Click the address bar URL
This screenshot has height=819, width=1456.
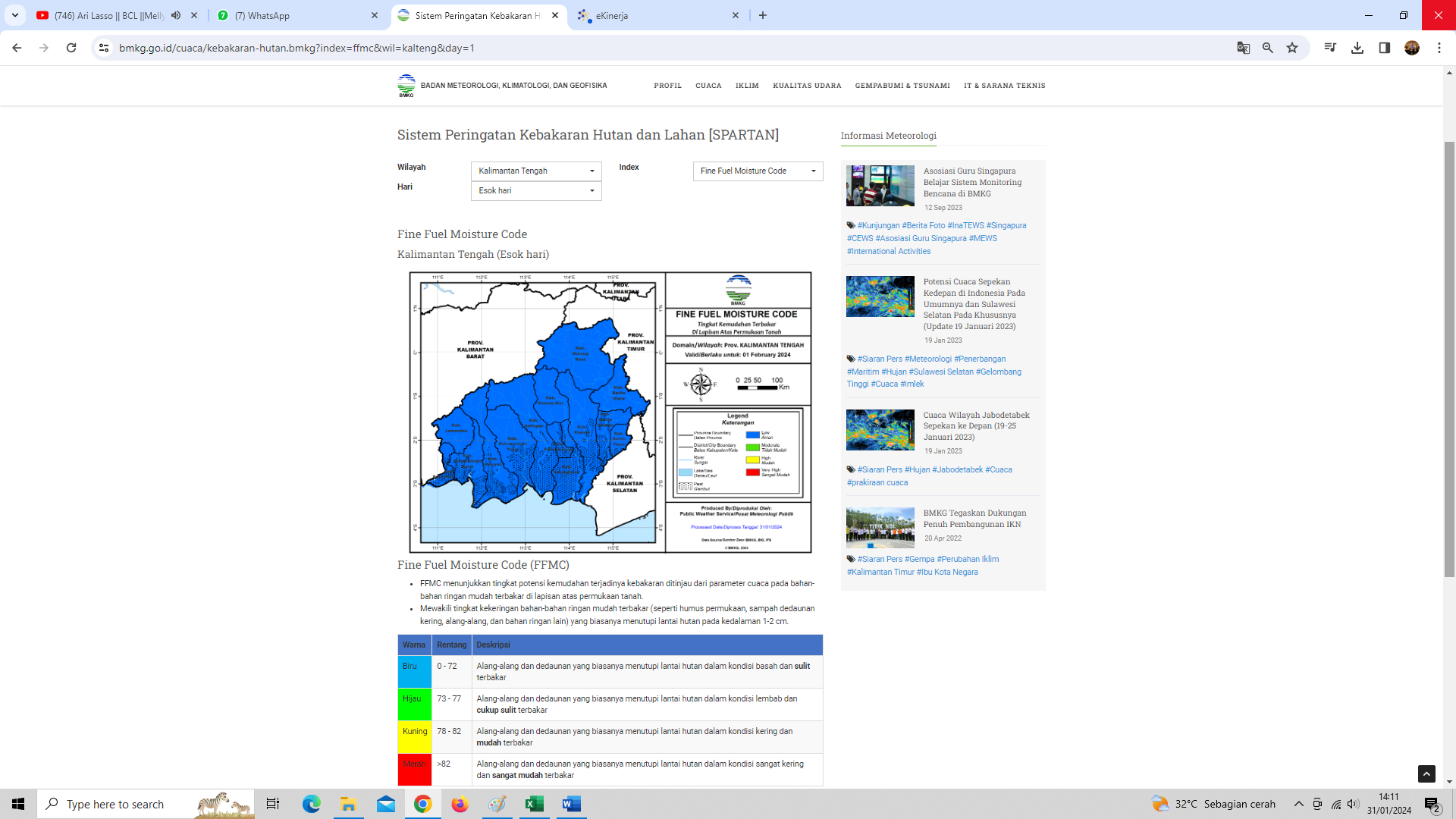pyautogui.click(x=297, y=48)
